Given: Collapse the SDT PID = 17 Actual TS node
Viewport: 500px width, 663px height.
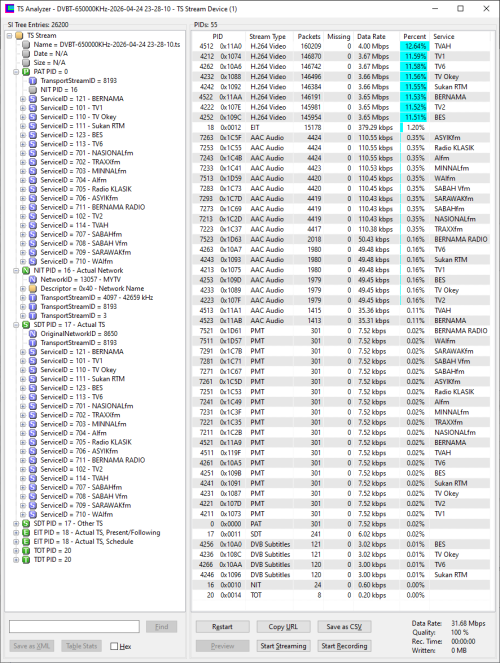Looking at the screenshot, I should click(x=16, y=325).
